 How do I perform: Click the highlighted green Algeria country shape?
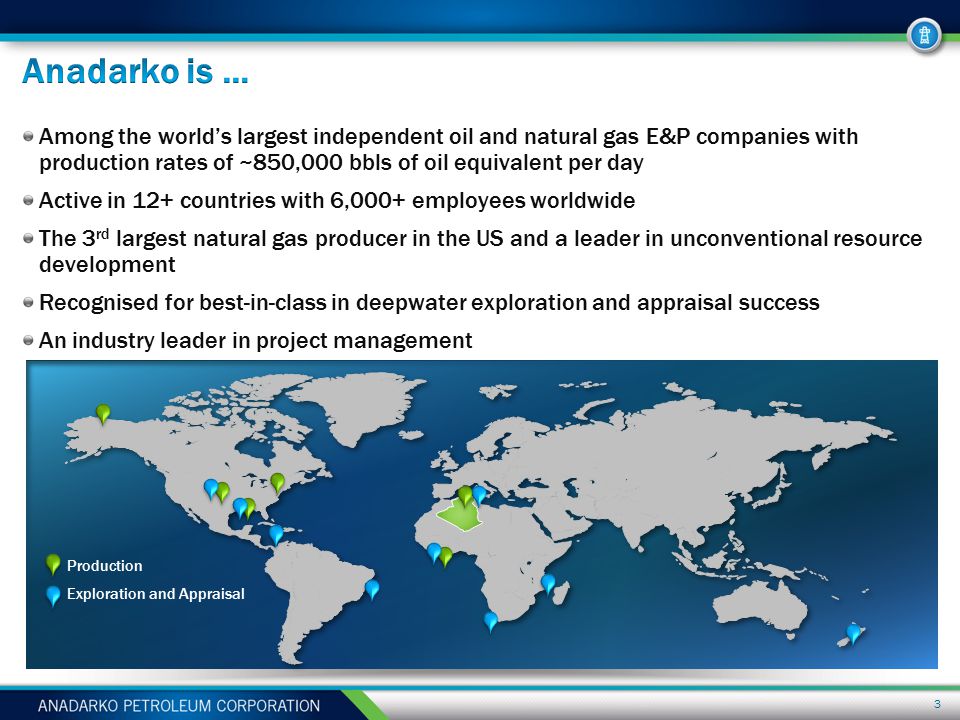tap(459, 517)
